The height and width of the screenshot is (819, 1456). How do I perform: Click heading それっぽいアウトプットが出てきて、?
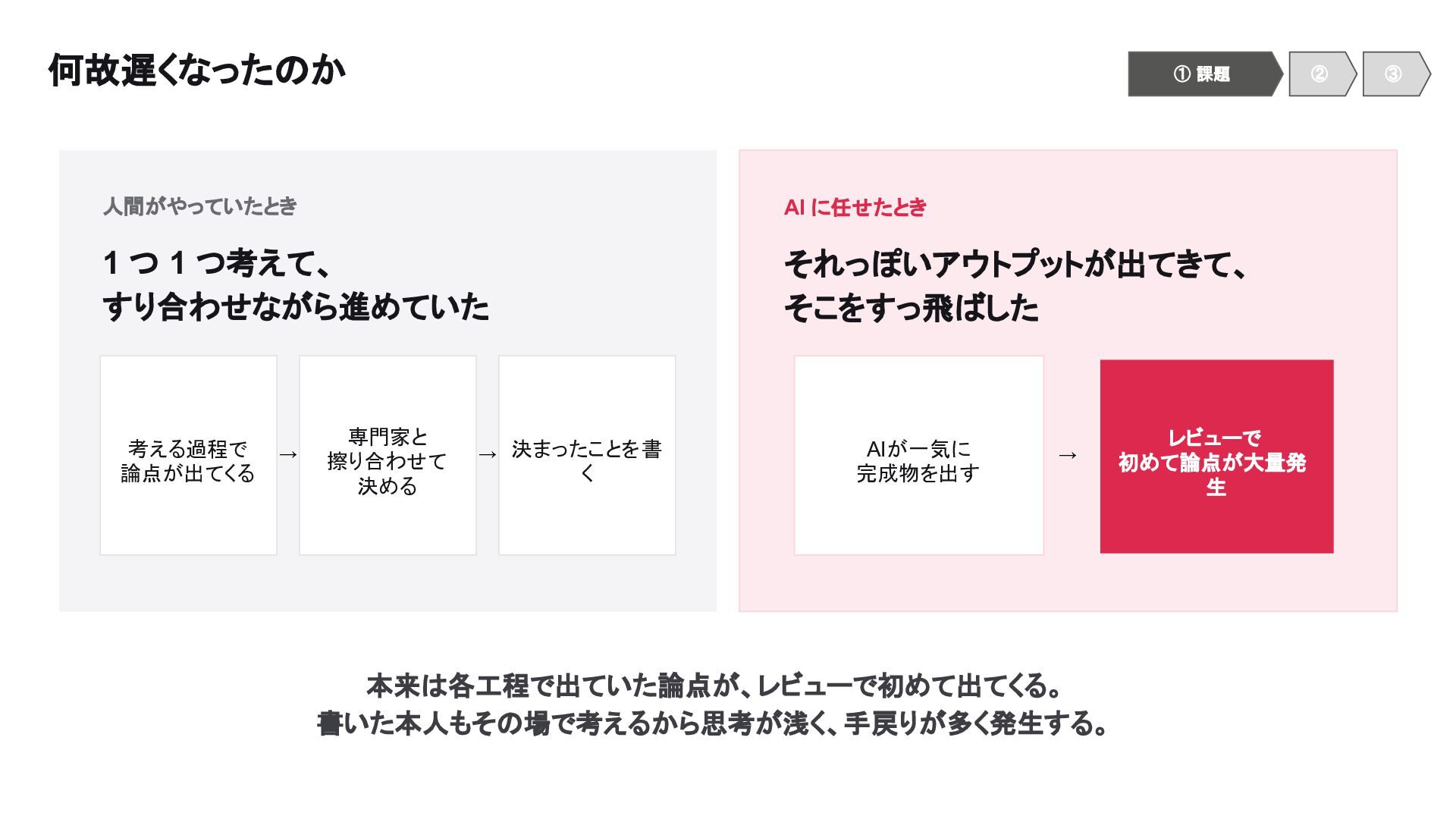point(1015,264)
